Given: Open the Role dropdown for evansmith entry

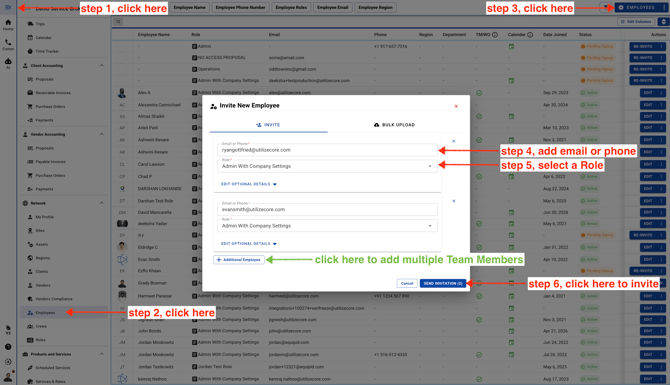Looking at the screenshot, I should coord(327,226).
